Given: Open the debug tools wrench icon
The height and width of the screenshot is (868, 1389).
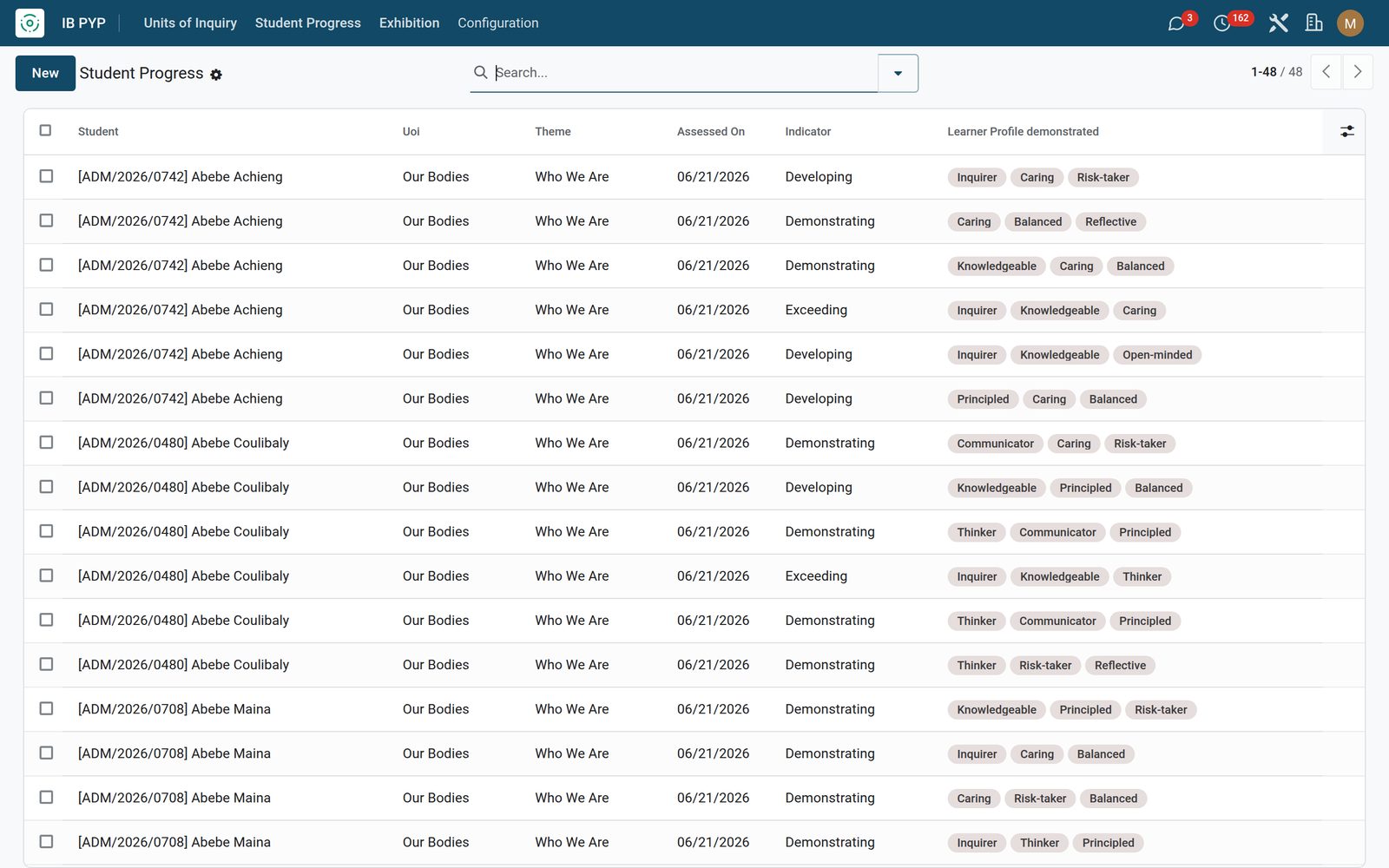Looking at the screenshot, I should [1278, 23].
